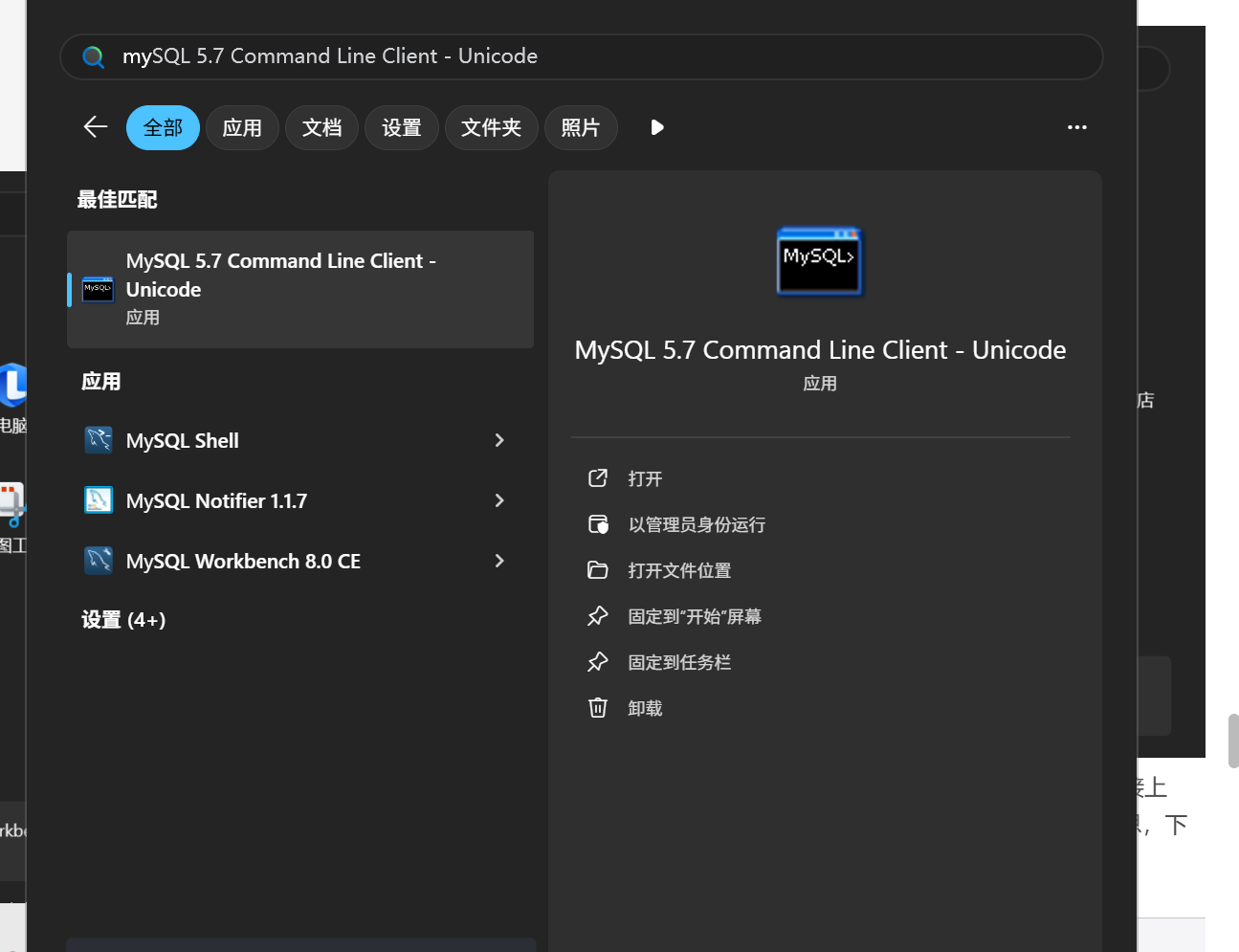This screenshot has width=1239, height=952.
Task: Choose 打开文件位置
Action: [679, 570]
